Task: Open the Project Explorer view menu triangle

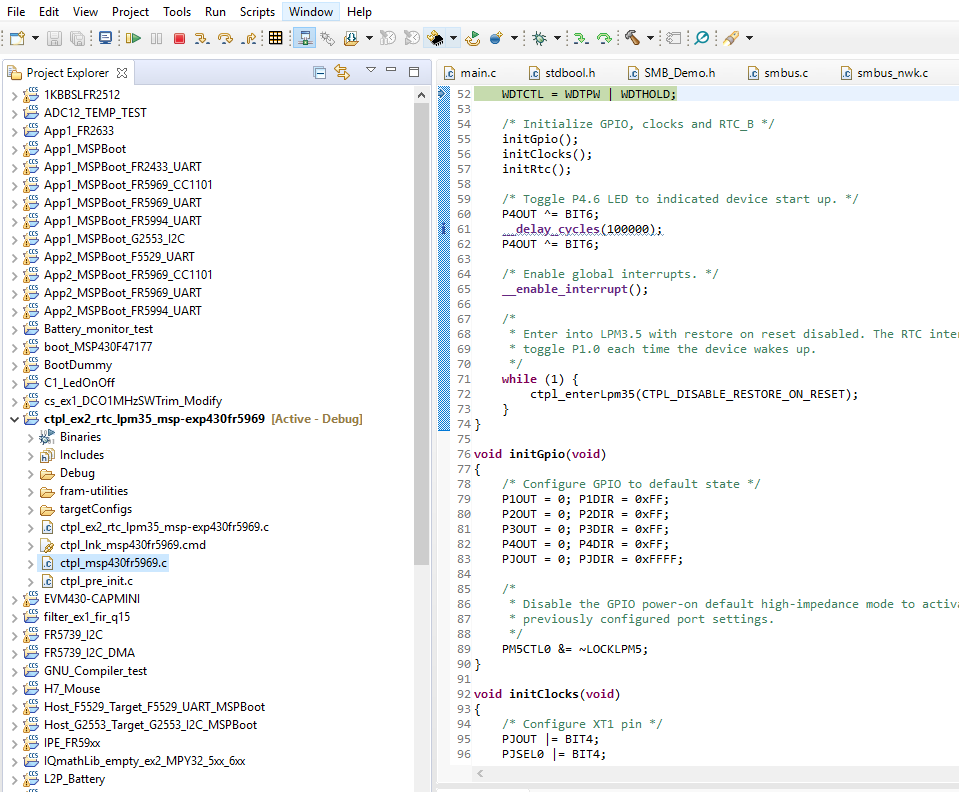Action: (x=370, y=72)
